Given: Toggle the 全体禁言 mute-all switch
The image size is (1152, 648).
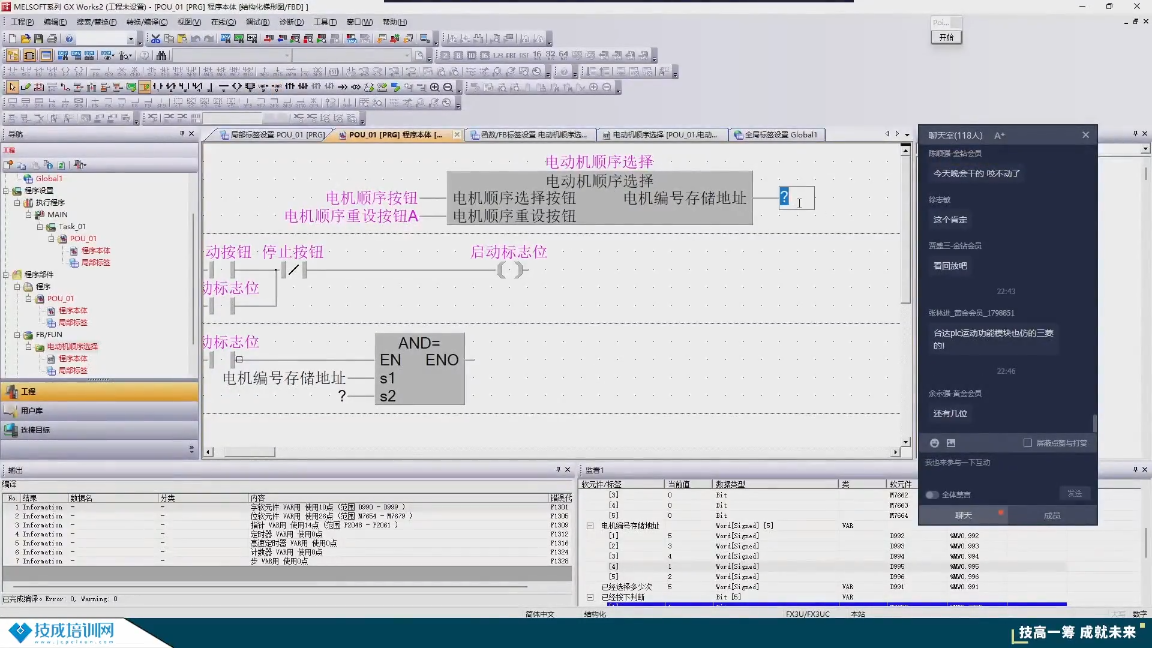Looking at the screenshot, I should (x=933, y=494).
